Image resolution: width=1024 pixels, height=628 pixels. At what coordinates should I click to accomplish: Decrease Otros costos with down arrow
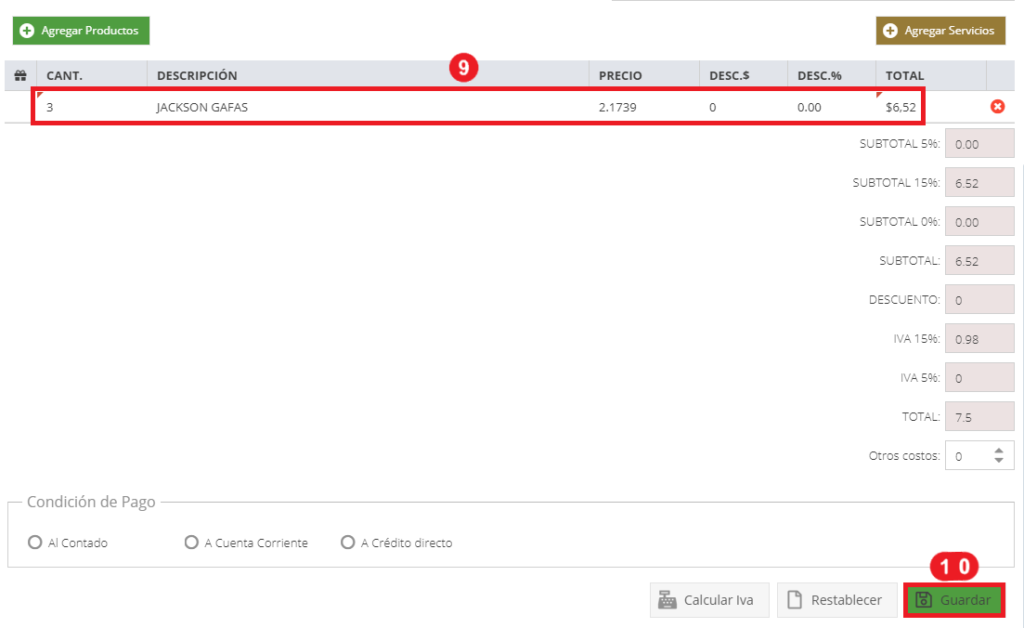click(x=999, y=460)
